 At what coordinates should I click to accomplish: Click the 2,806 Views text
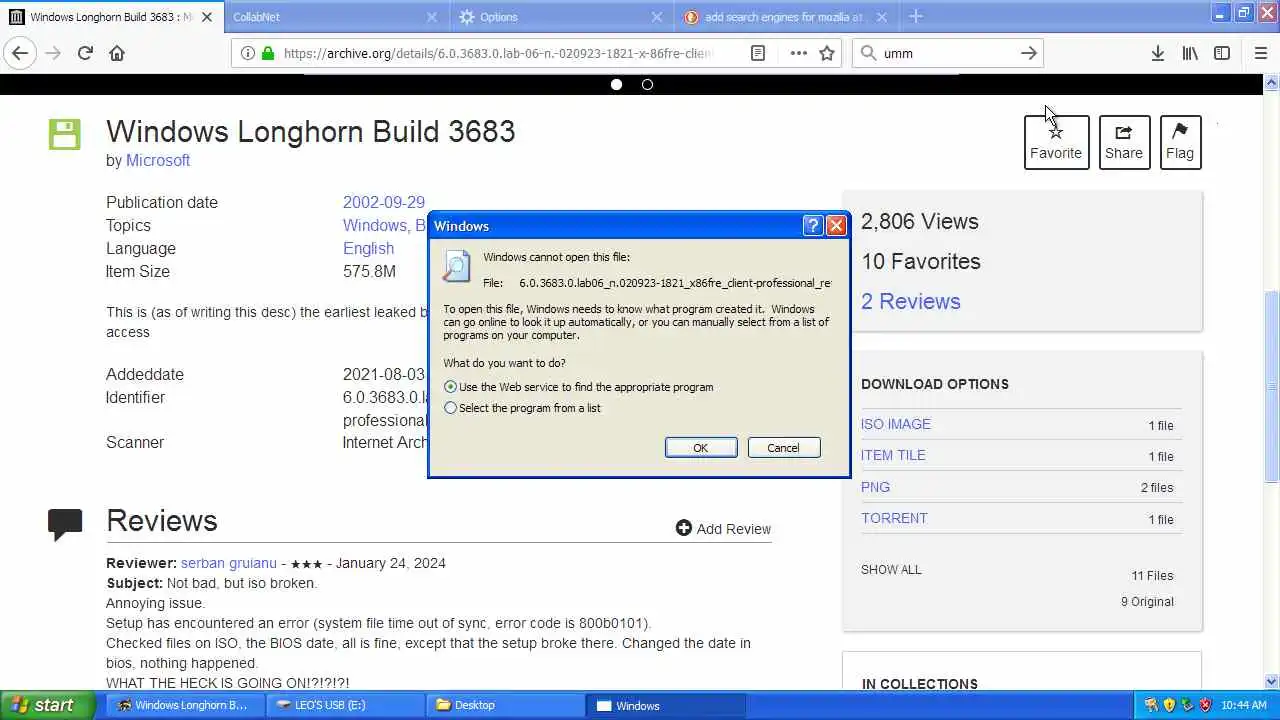pos(920,222)
